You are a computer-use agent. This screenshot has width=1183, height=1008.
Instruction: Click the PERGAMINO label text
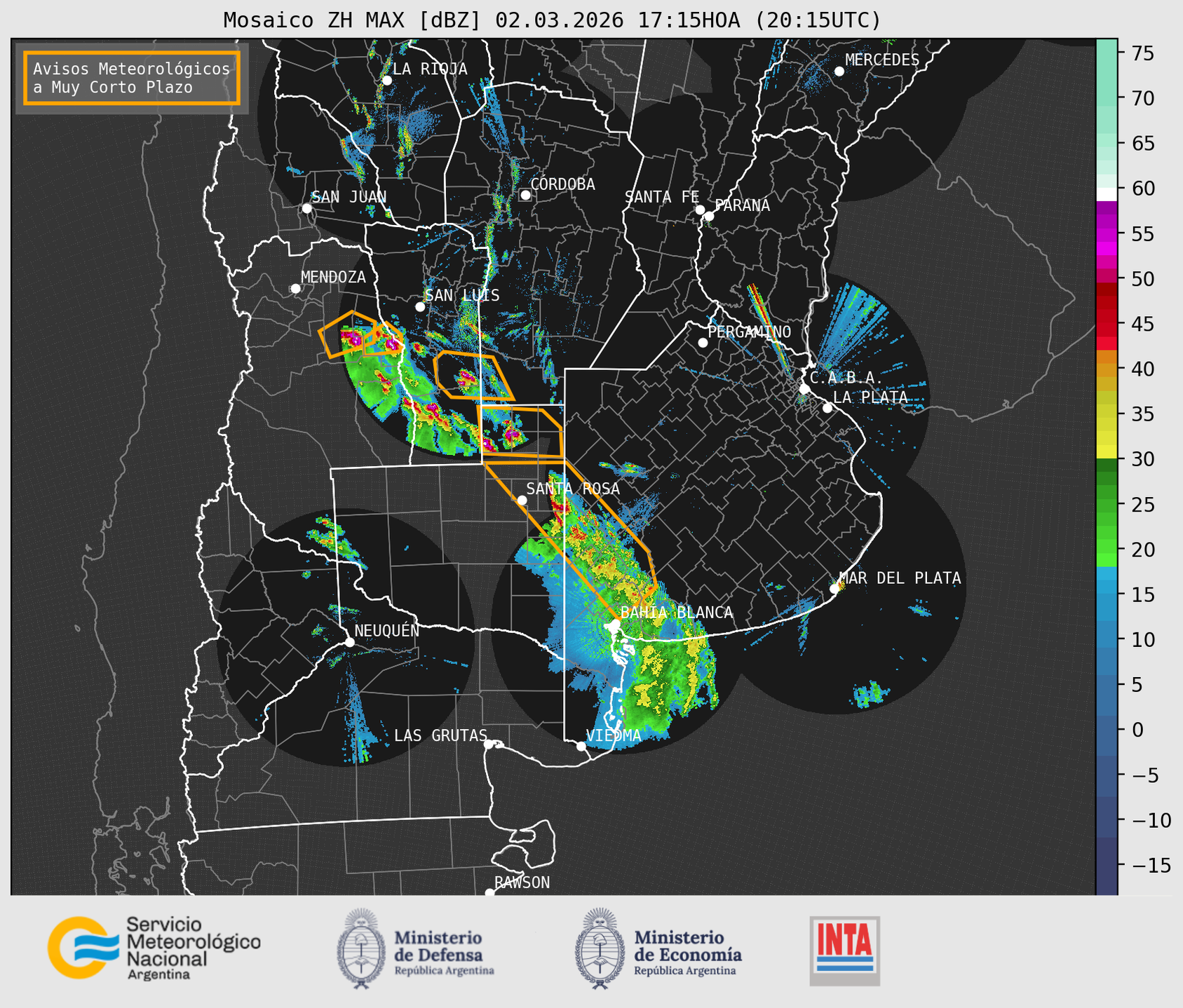coord(750,332)
